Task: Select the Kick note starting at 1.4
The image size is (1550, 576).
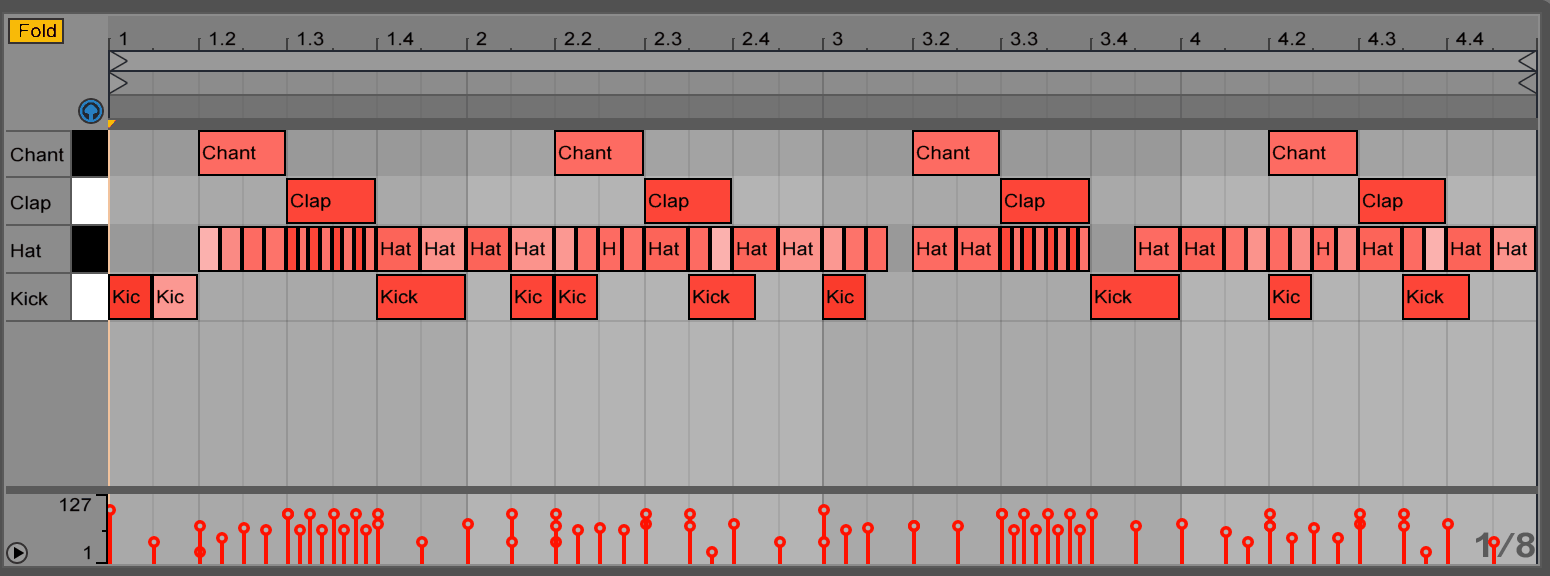Action: click(421, 297)
